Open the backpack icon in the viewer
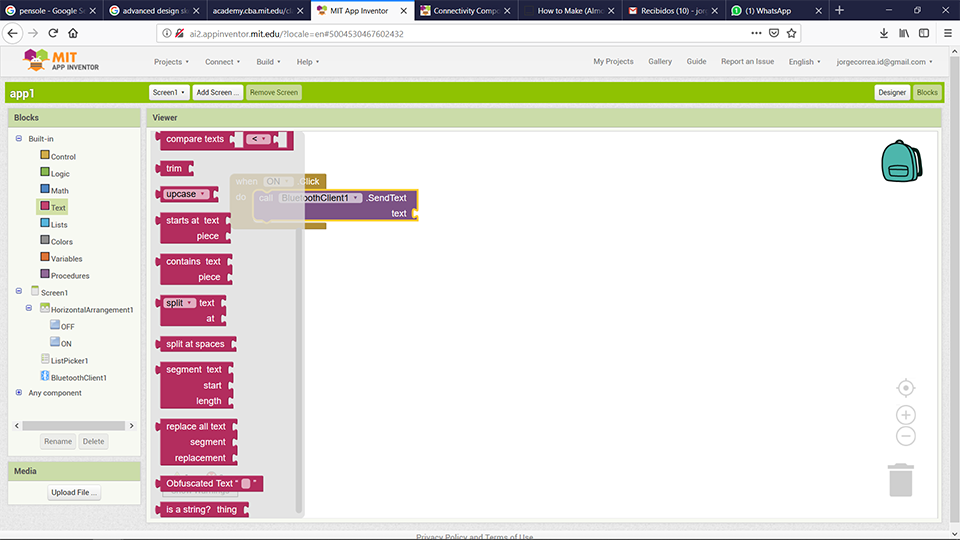 click(901, 161)
